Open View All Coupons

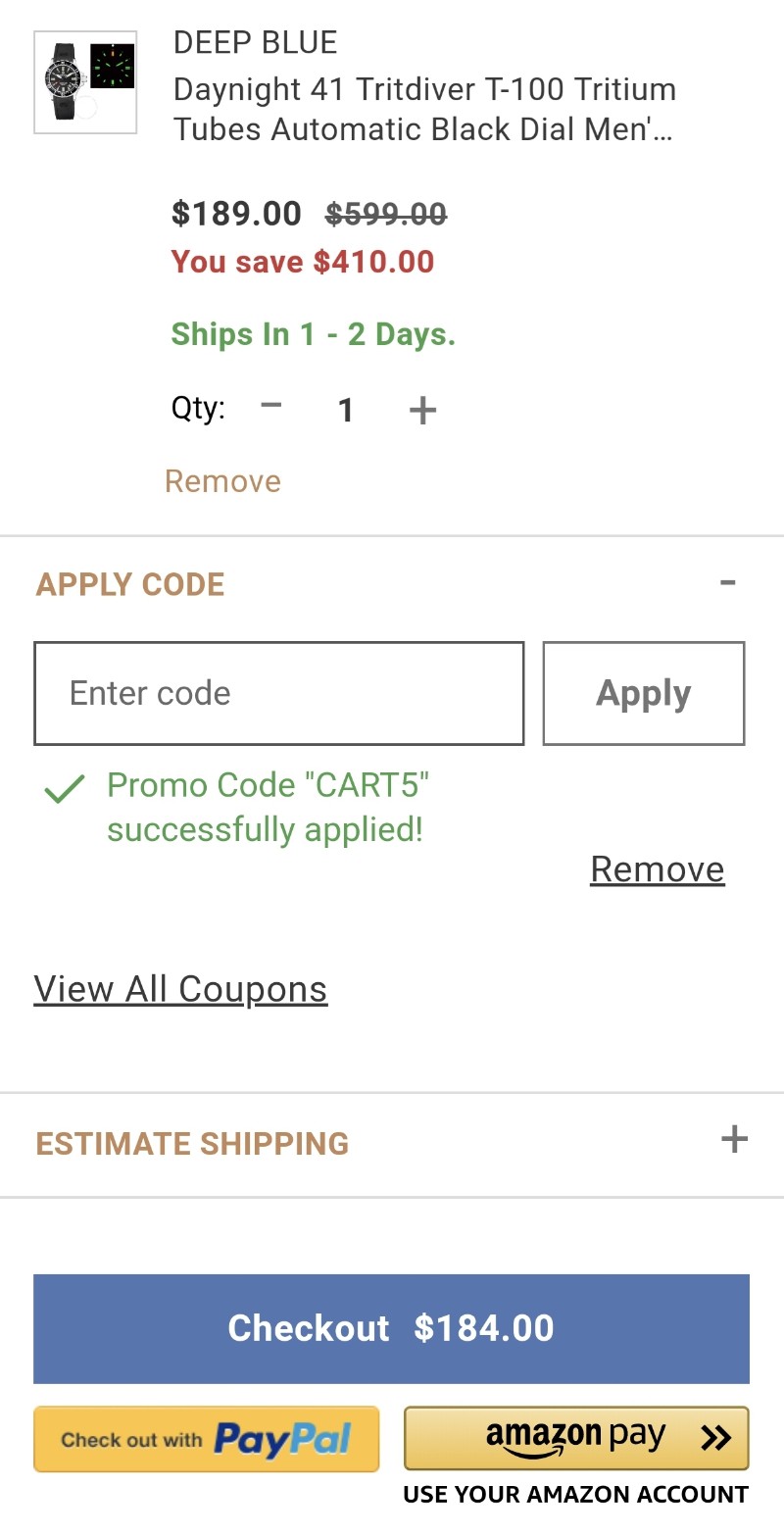click(180, 989)
